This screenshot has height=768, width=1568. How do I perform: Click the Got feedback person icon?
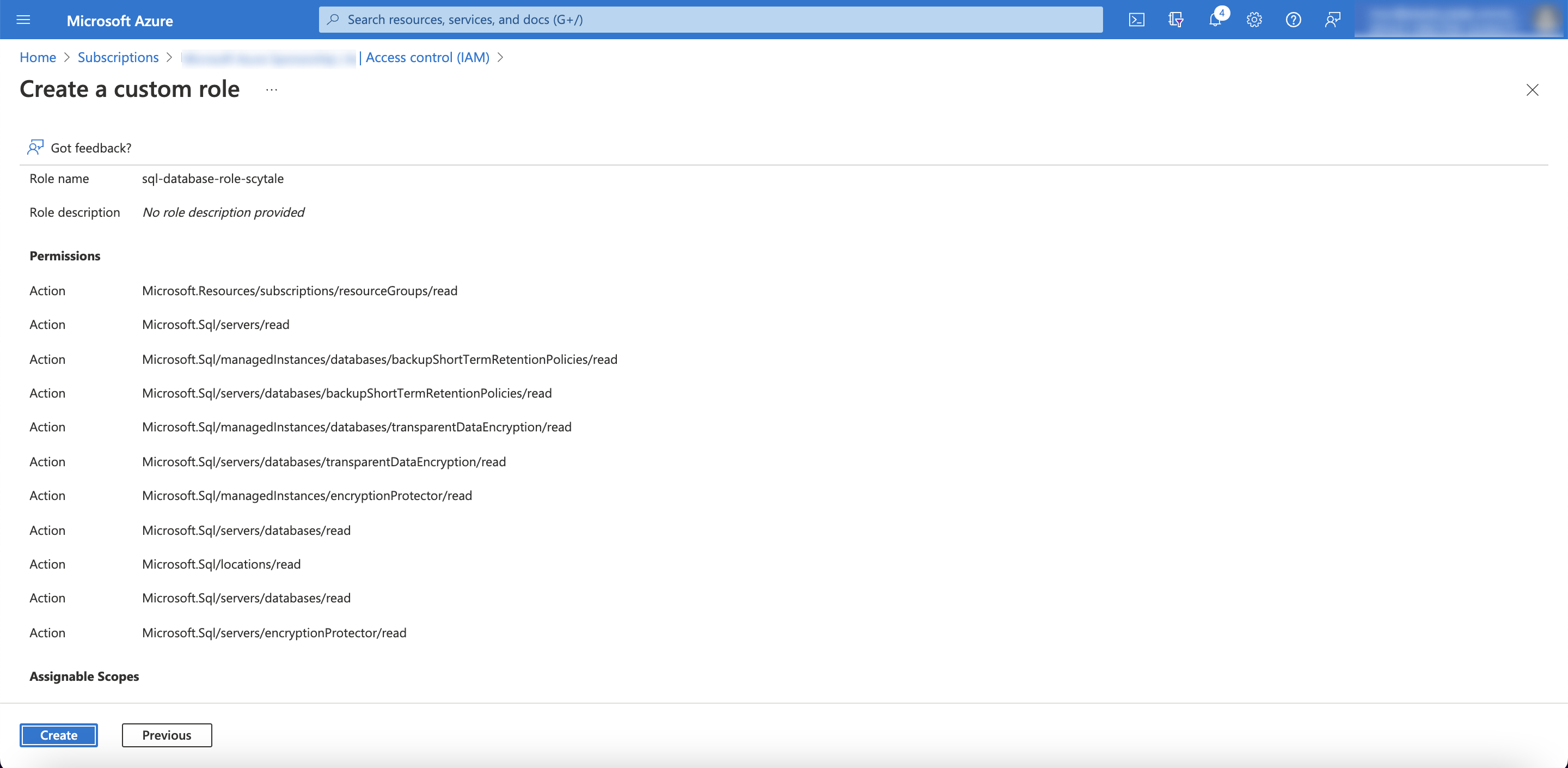click(35, 148)
